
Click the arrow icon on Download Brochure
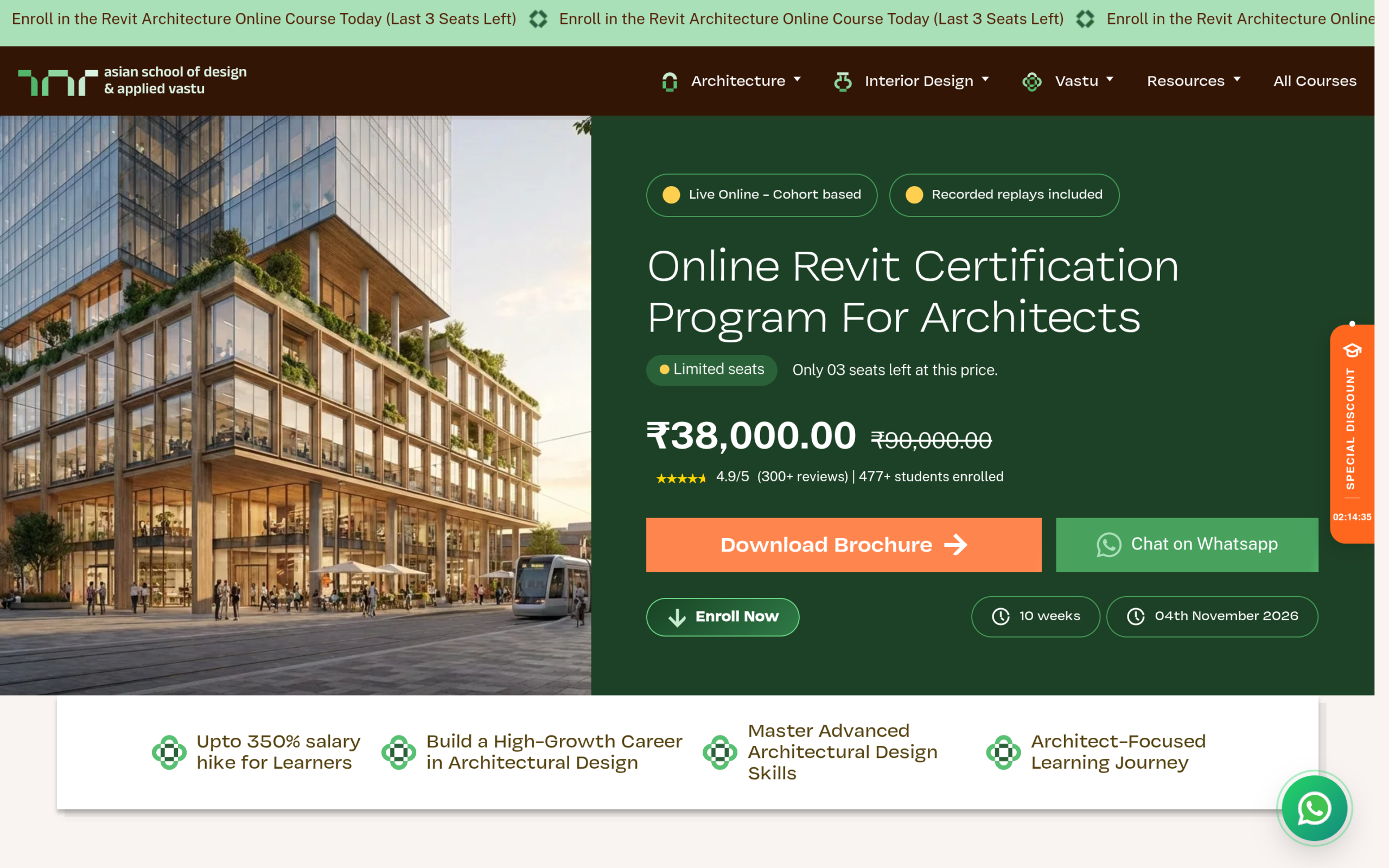click(x=955, y=544)
